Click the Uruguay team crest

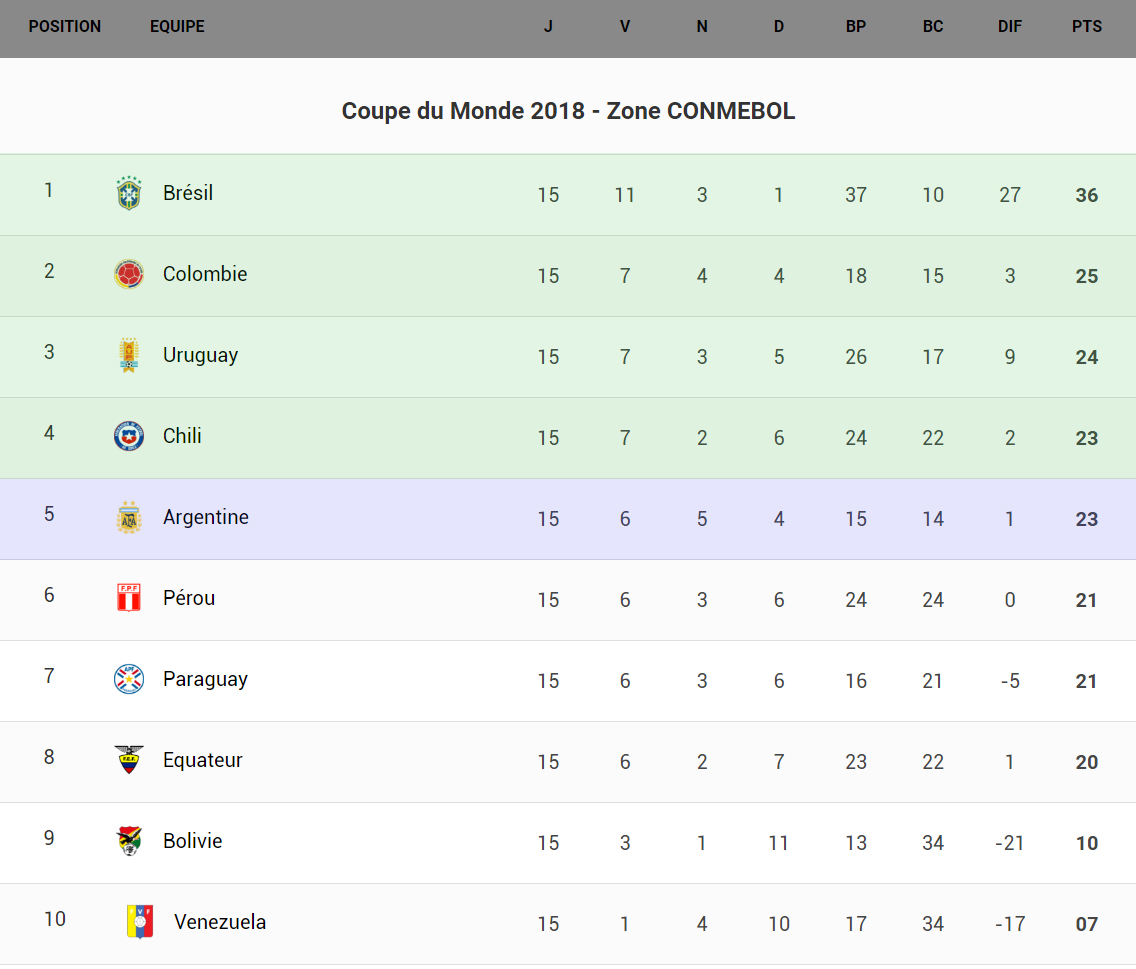(x=129, y=355)
